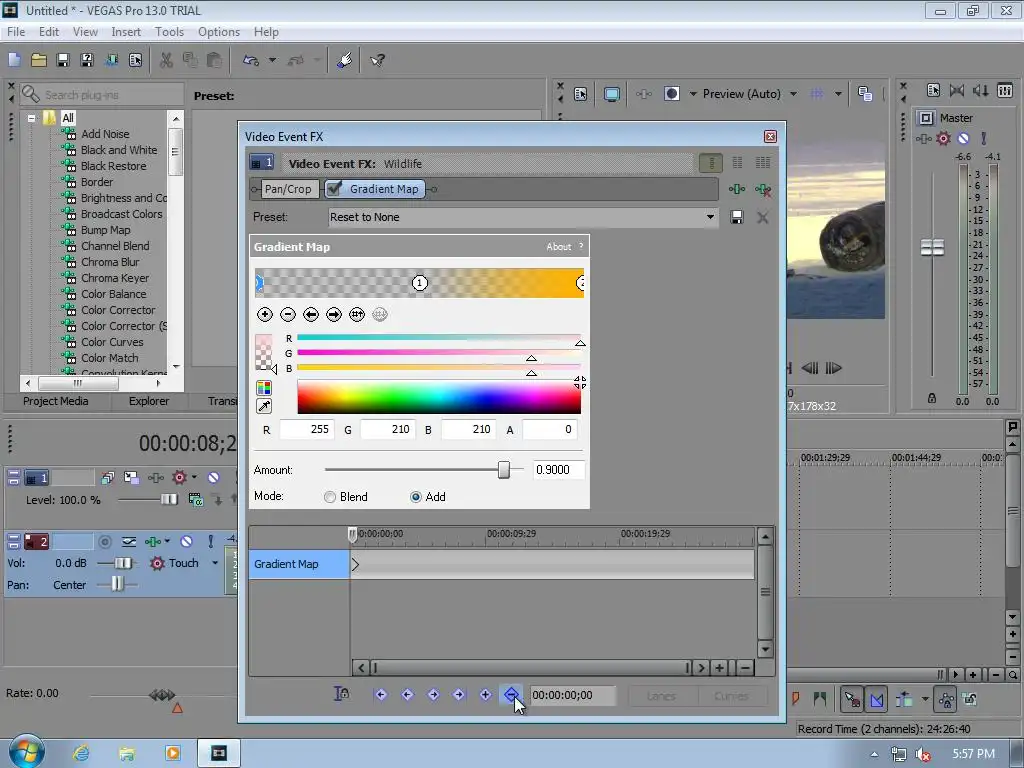Click the R color value field

click(307, 429)
